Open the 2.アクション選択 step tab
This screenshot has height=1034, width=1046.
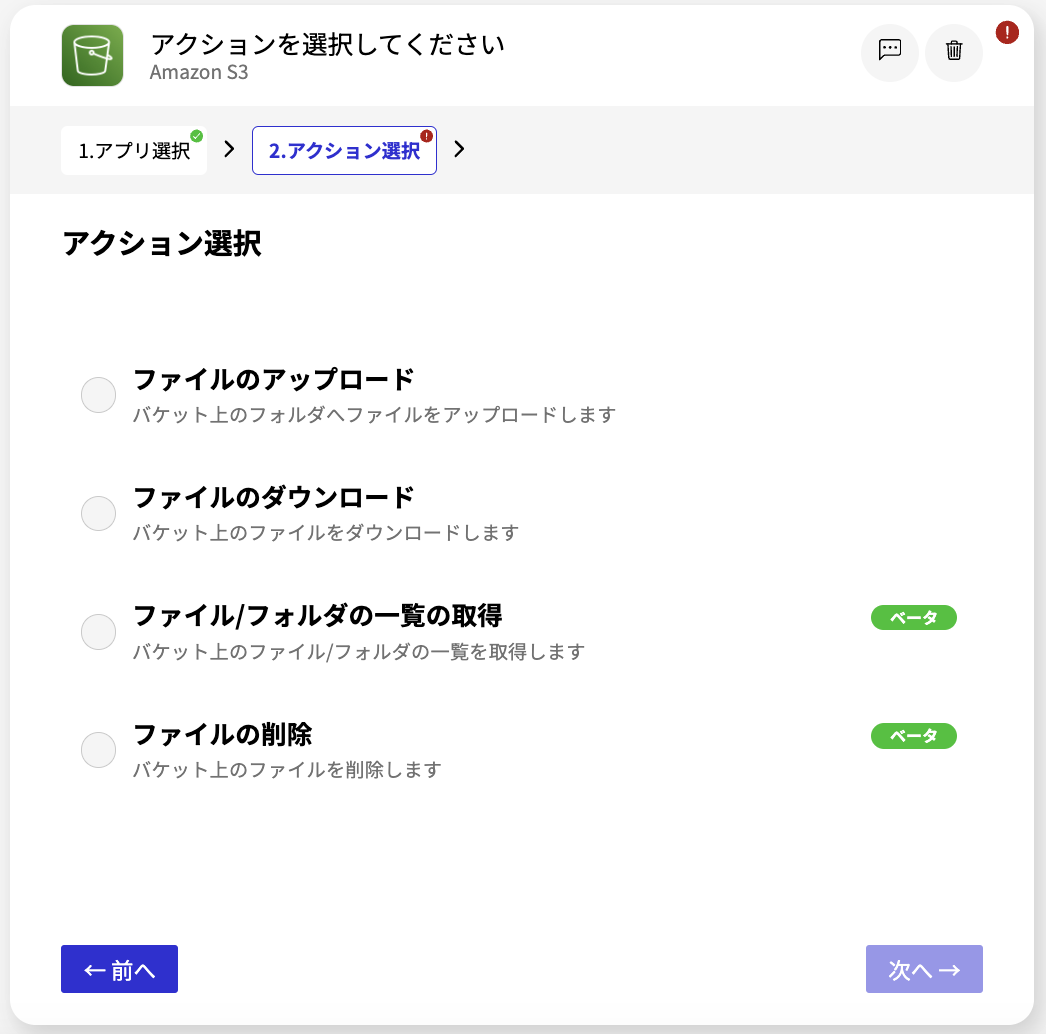(344, 151)
